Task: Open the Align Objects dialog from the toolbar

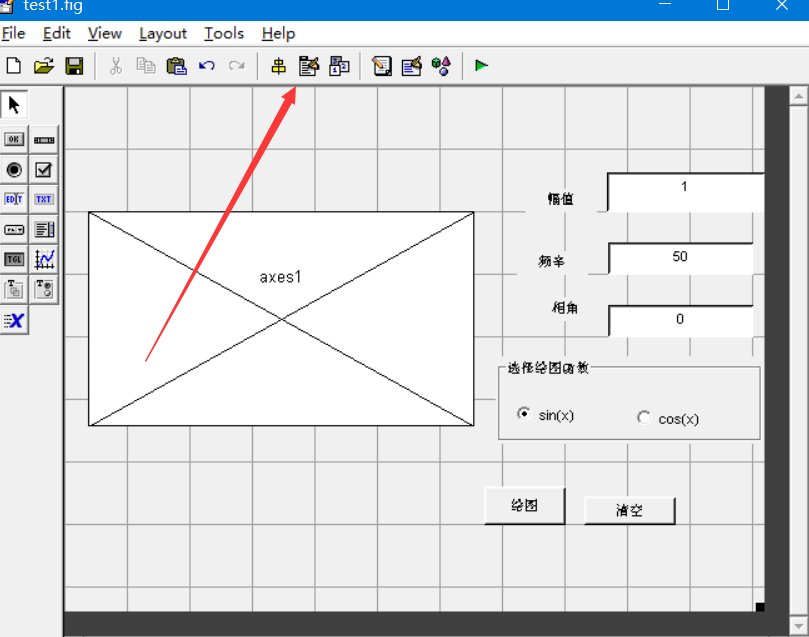Action: pos(278,65)
